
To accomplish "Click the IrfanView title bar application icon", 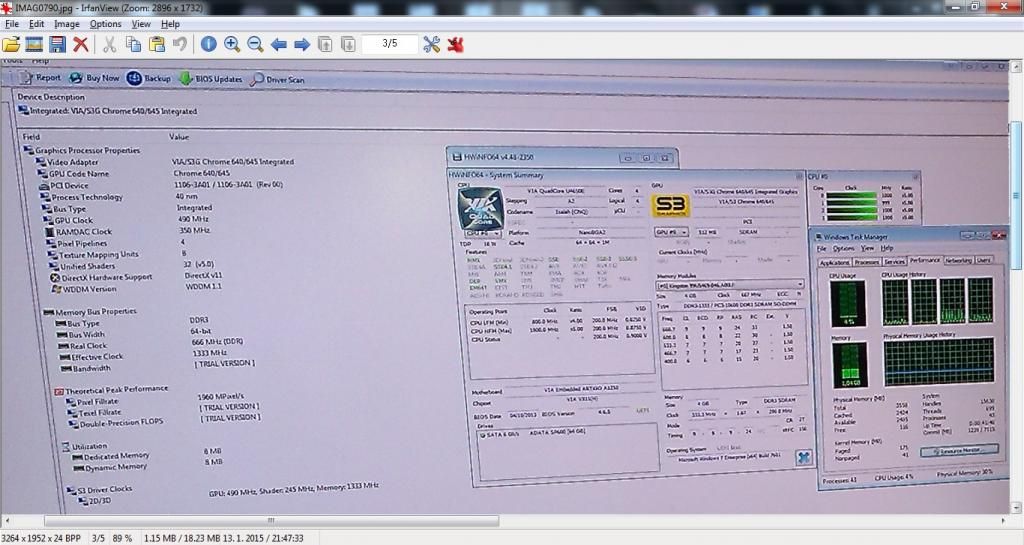I will pyautogui.click(x=7, y=7).
